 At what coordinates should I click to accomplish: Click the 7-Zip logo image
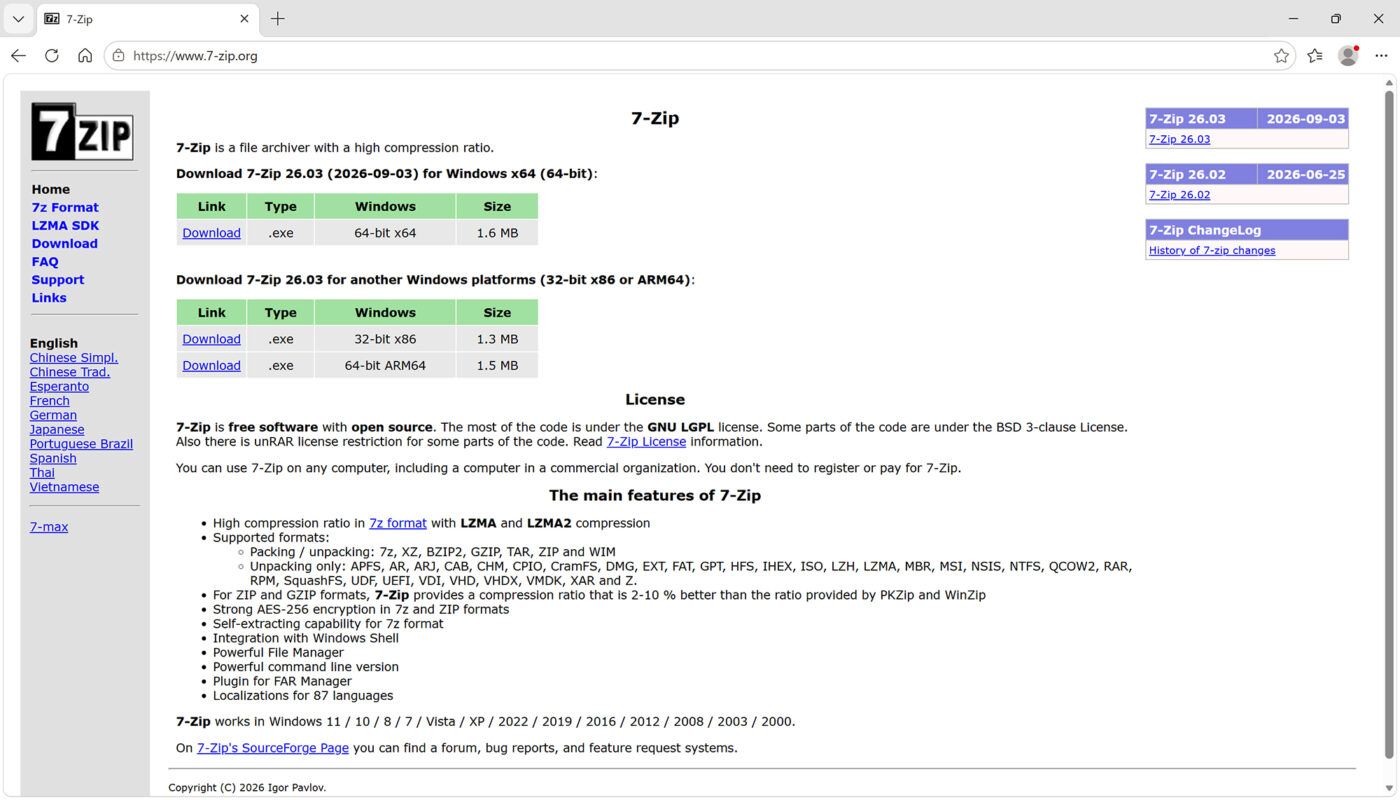click(82, 131)
